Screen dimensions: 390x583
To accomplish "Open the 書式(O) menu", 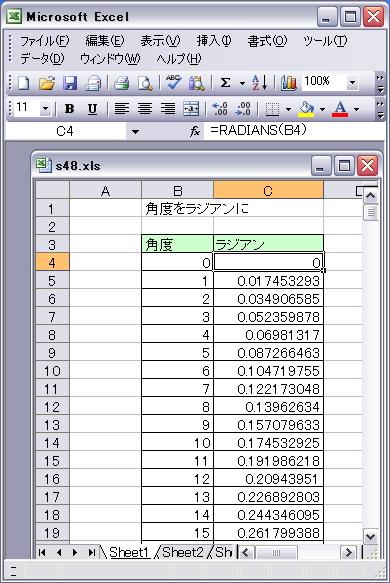I will [267, 41].
